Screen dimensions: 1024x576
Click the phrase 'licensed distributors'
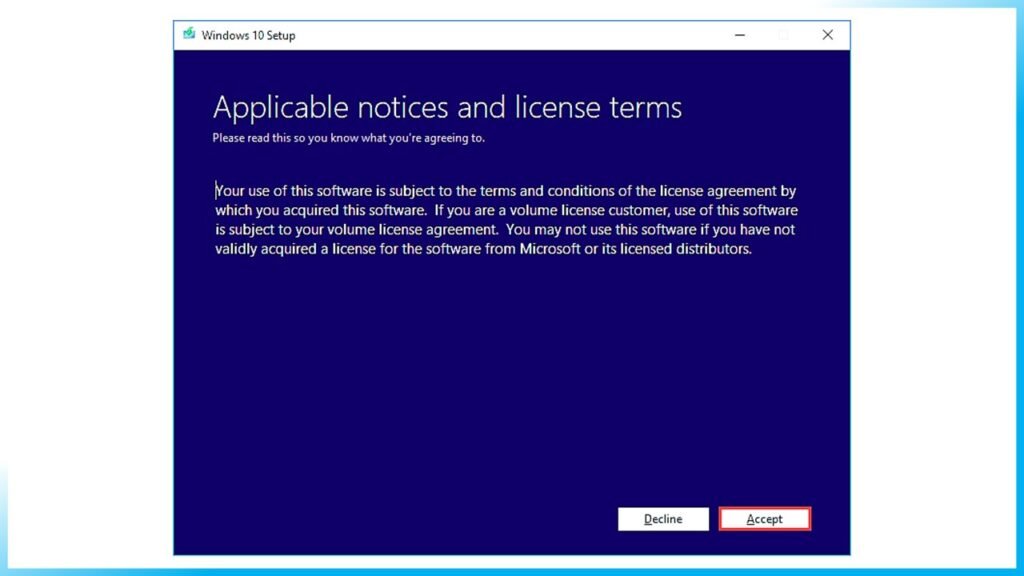pyautogui.click(x=686, y=249)
